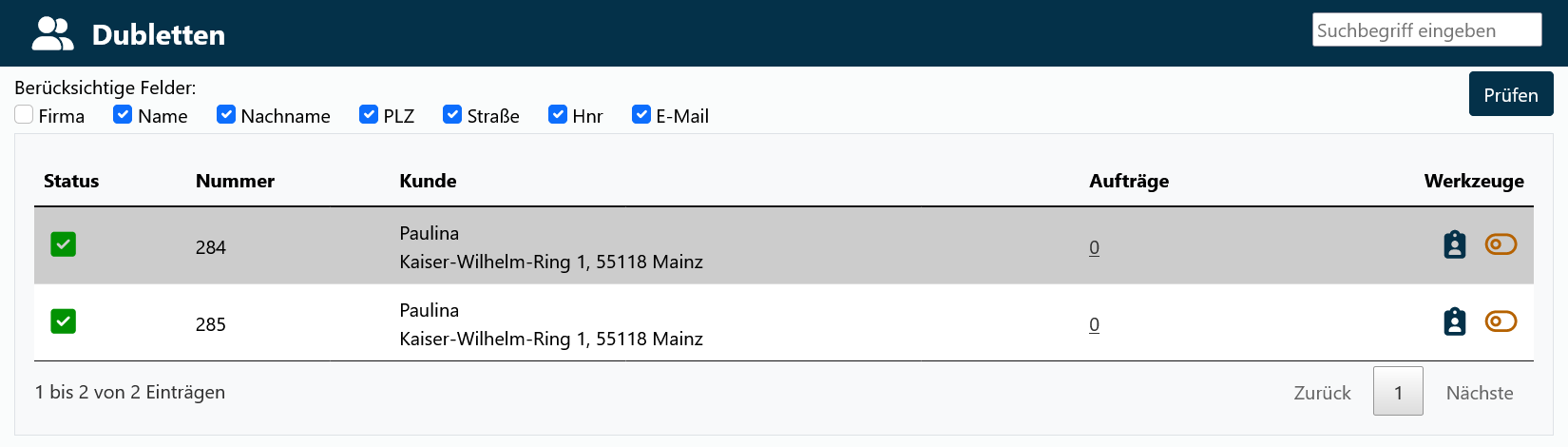Uncheck the E-Mail field checkbox
Screen dimensions: 1568x447
[x=641, y=115]
